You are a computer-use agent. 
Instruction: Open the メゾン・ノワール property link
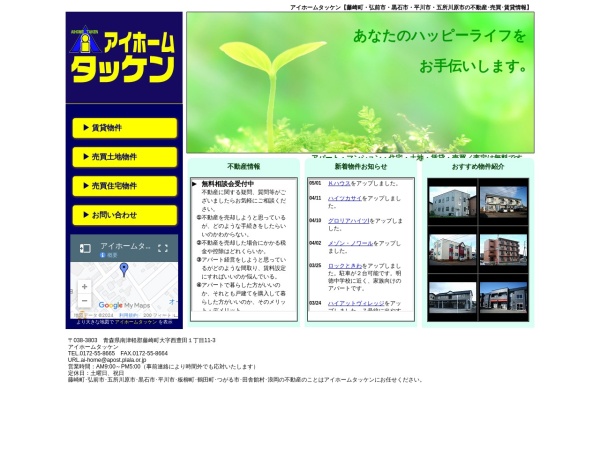350,243
